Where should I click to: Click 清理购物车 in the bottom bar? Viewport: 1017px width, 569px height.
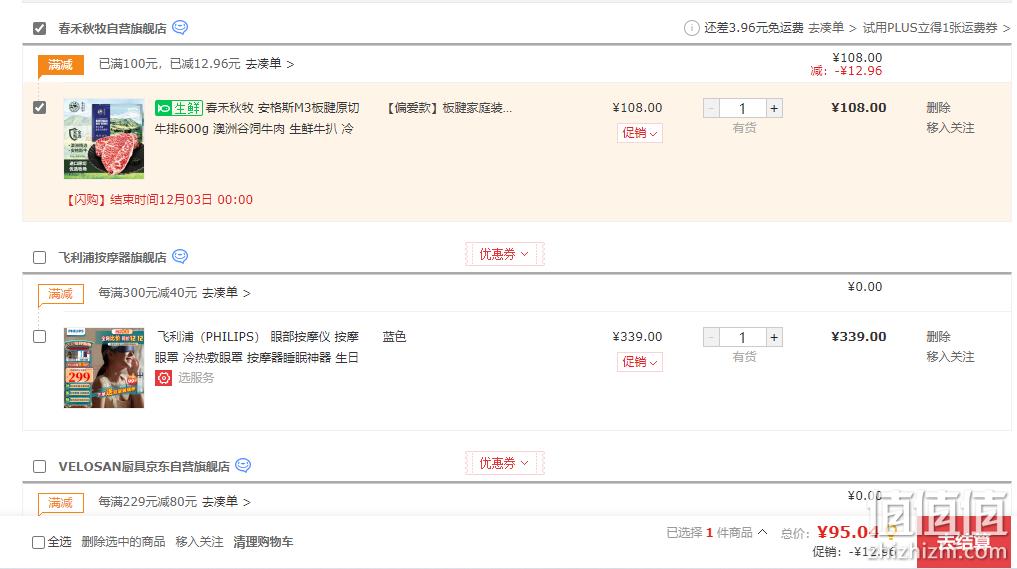coord(263,542)
